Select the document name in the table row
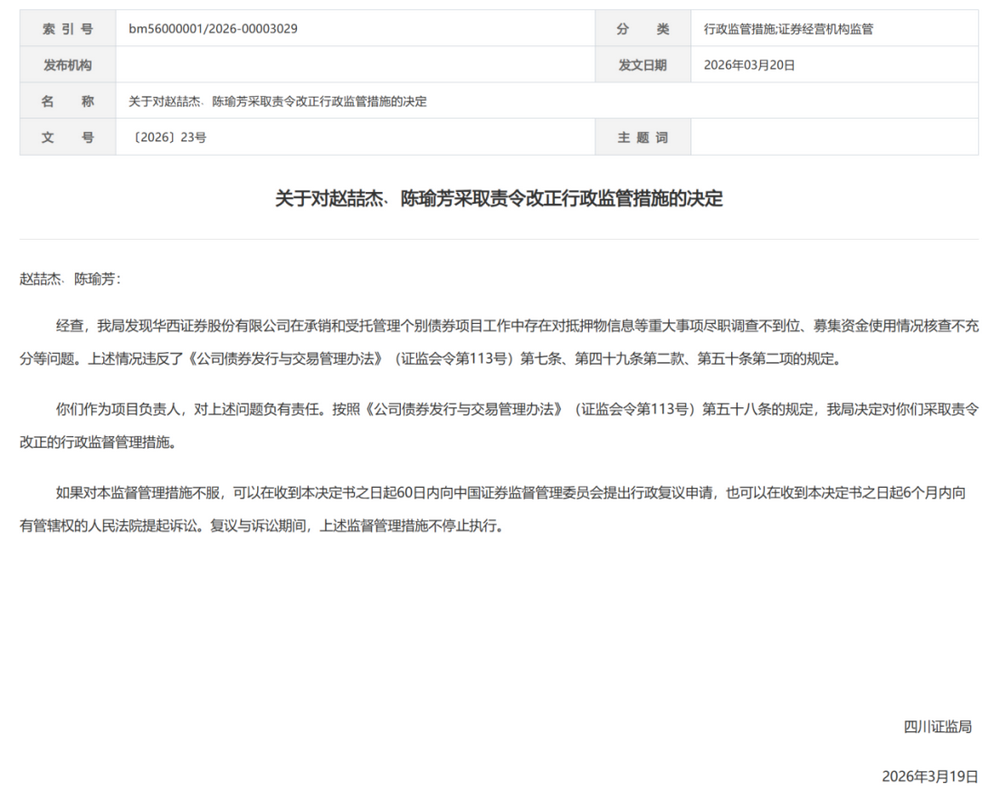Screen dimensions: 1000x801 tap(277, 101)
